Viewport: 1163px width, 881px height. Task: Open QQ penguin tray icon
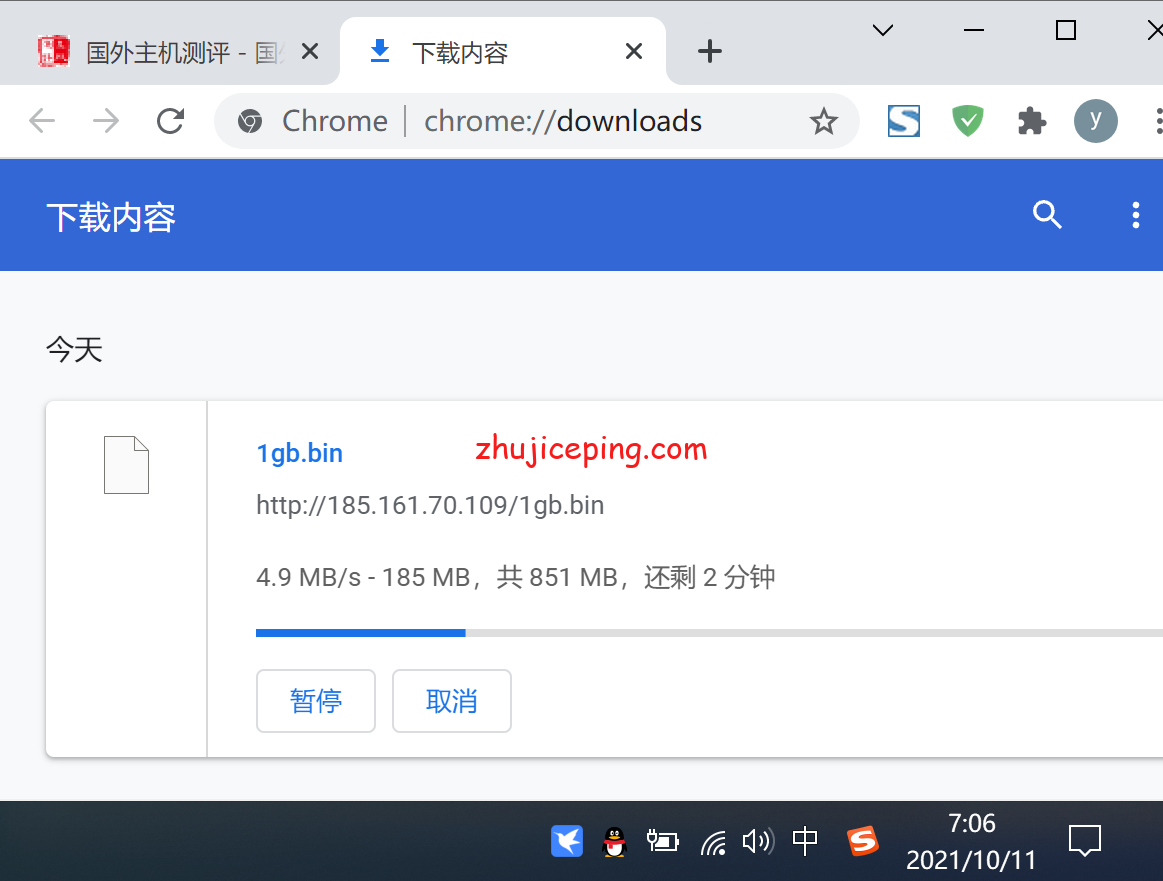pos(615,842)
